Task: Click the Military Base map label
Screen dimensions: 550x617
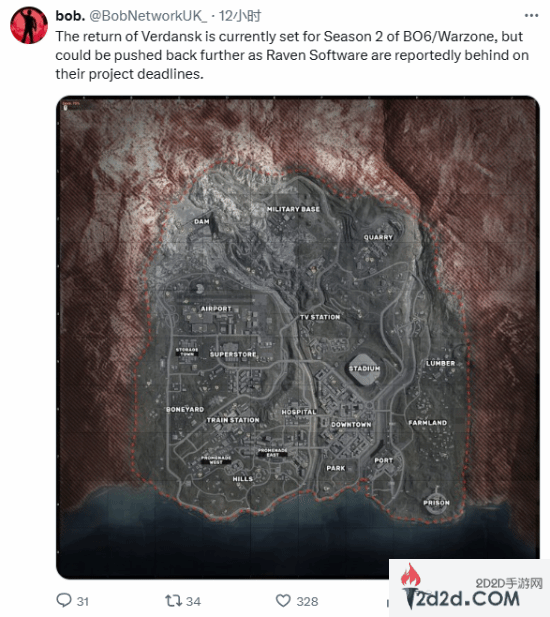Action: coord(293,209)
